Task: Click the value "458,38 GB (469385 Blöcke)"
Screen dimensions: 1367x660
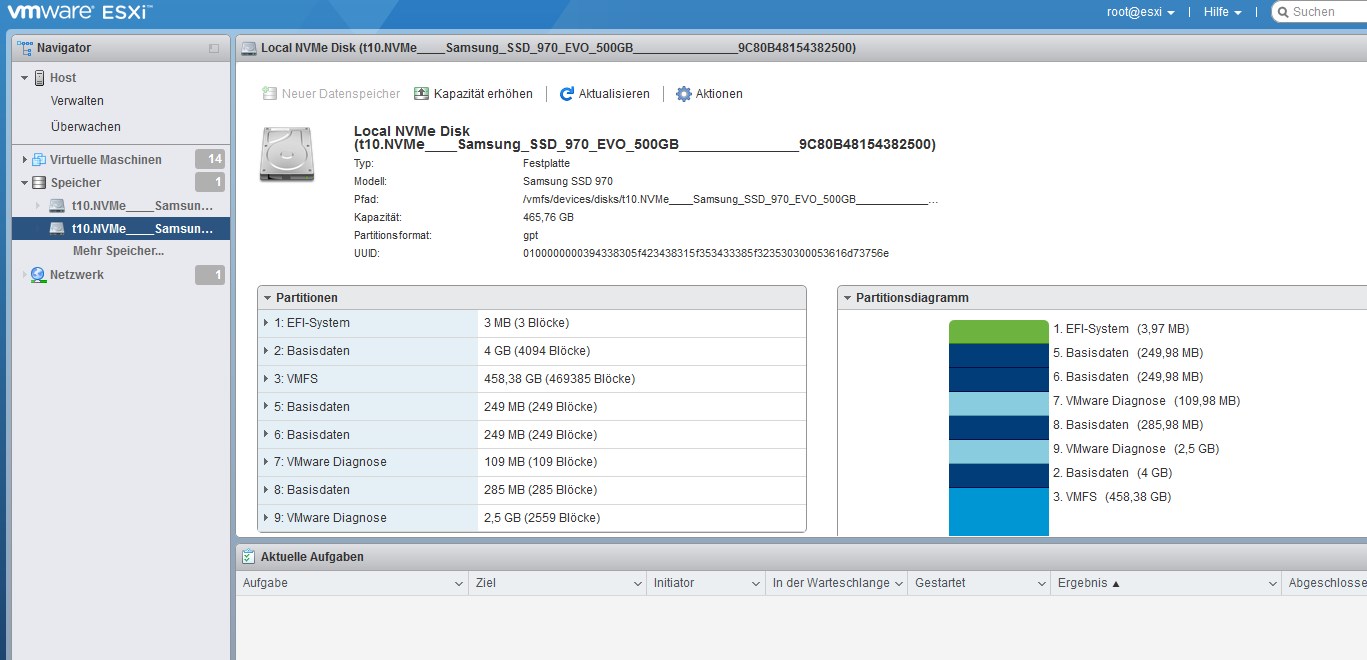Action: click(x=559, y=379)
